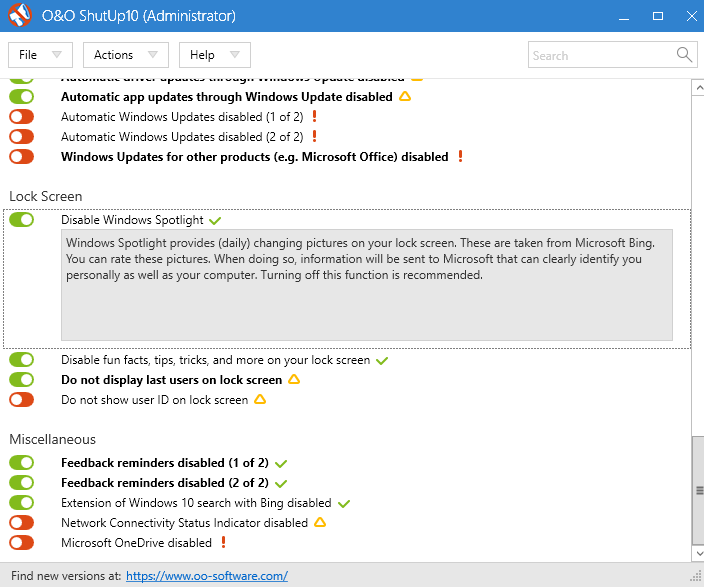Image resolution: width=704 pixels, height=587 pixels.
Task: Toggle the fun facts on lock screen switch
Action: point(22,360)
